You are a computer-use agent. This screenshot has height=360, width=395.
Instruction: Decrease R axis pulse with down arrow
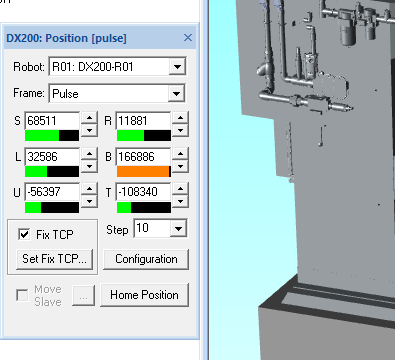click(180, 130)
